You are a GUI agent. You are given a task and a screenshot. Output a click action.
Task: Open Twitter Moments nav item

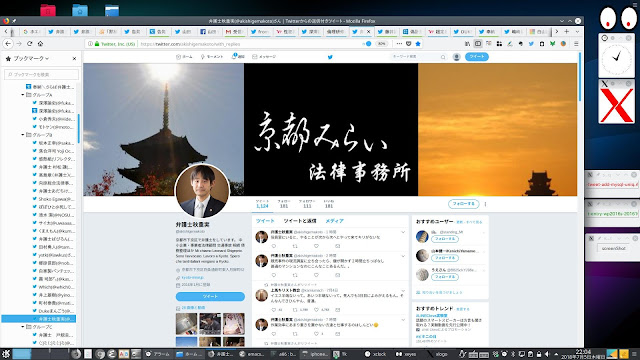coord(212,57)
